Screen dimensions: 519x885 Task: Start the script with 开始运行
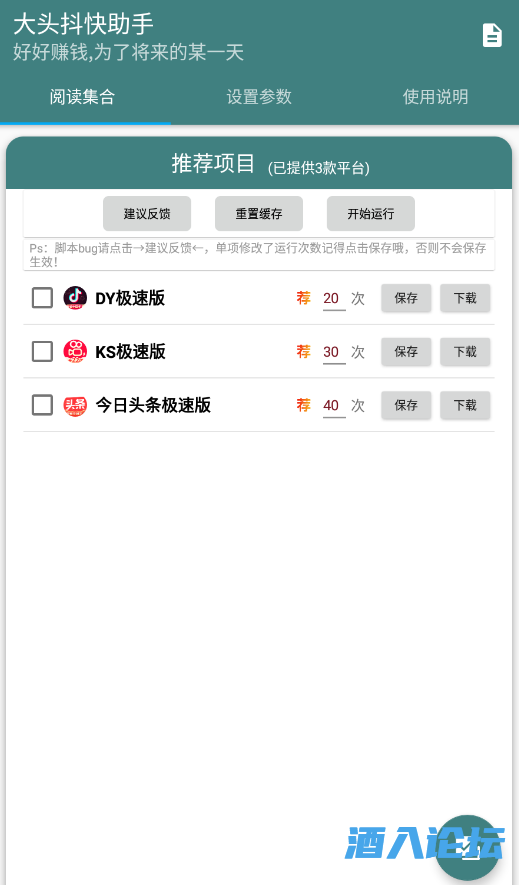click(x=371, y=214)
